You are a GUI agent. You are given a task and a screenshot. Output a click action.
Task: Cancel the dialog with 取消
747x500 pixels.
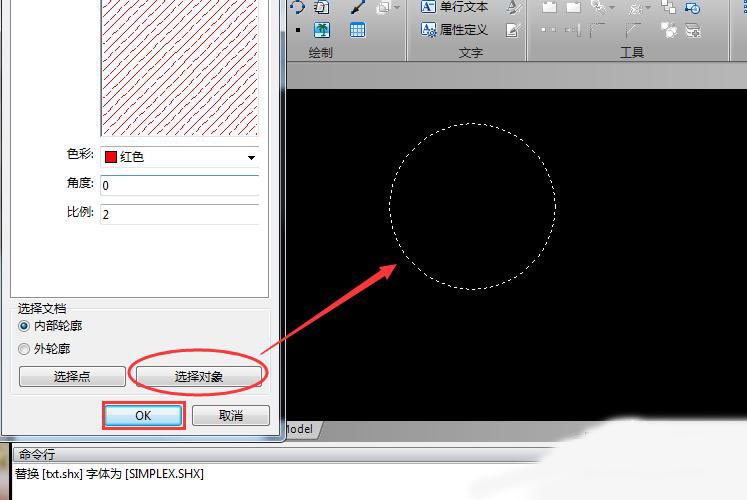pos(231,416)
